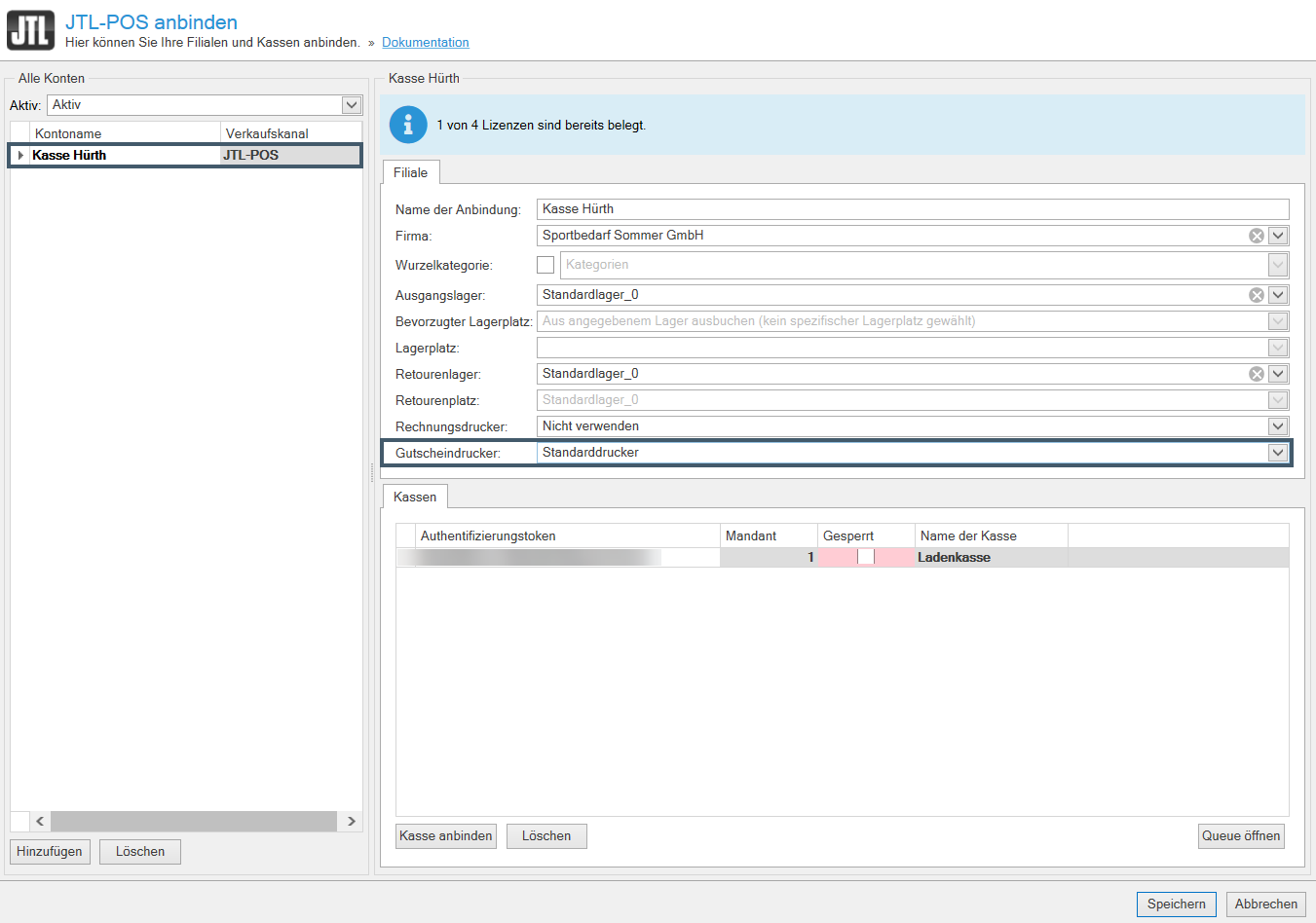Expand the Ausgangslager dropdown
Viewport: 1316px width, 923px height.
pos(1278,295)
